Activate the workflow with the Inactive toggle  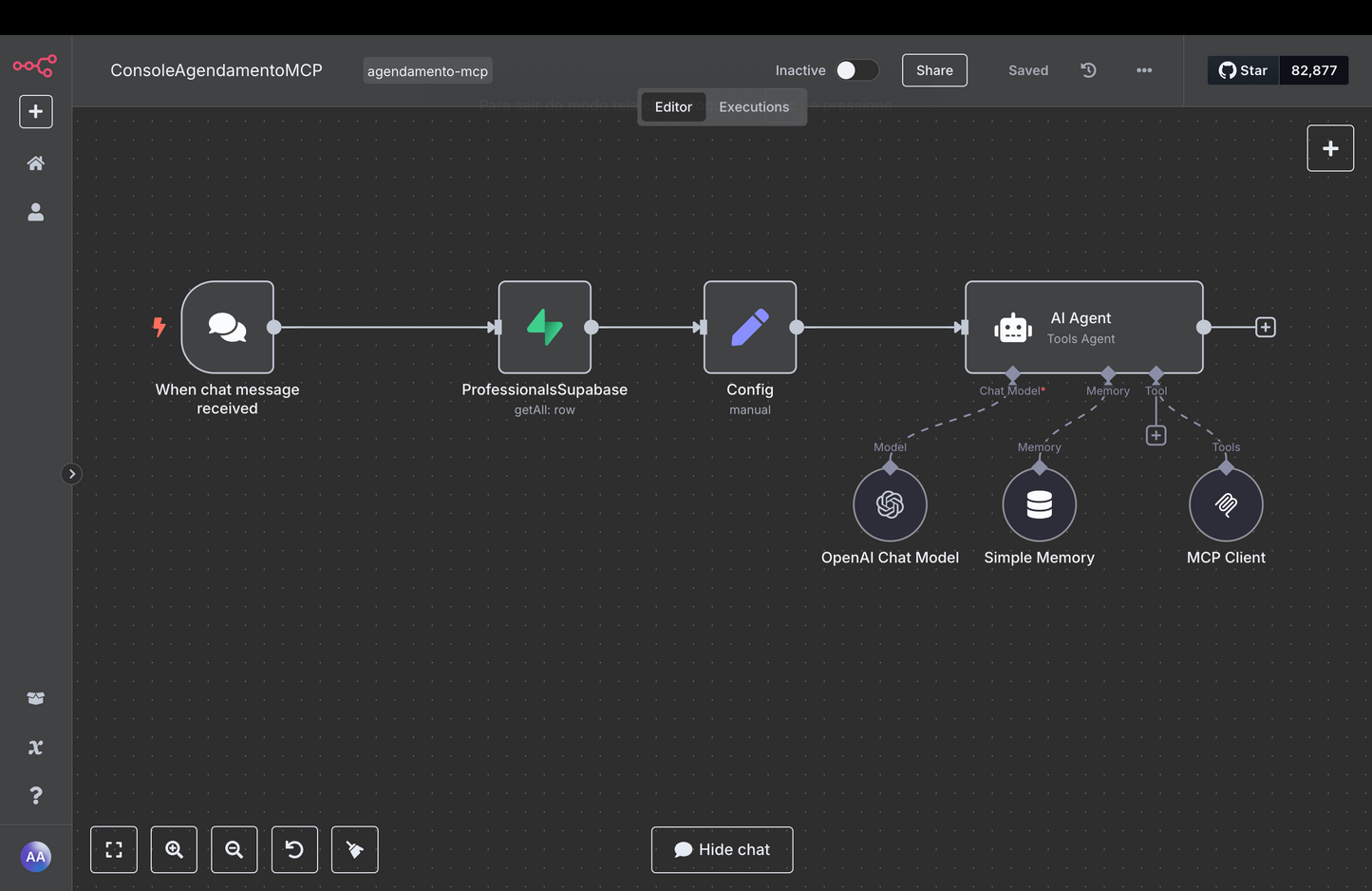click(x=855, y=69)
